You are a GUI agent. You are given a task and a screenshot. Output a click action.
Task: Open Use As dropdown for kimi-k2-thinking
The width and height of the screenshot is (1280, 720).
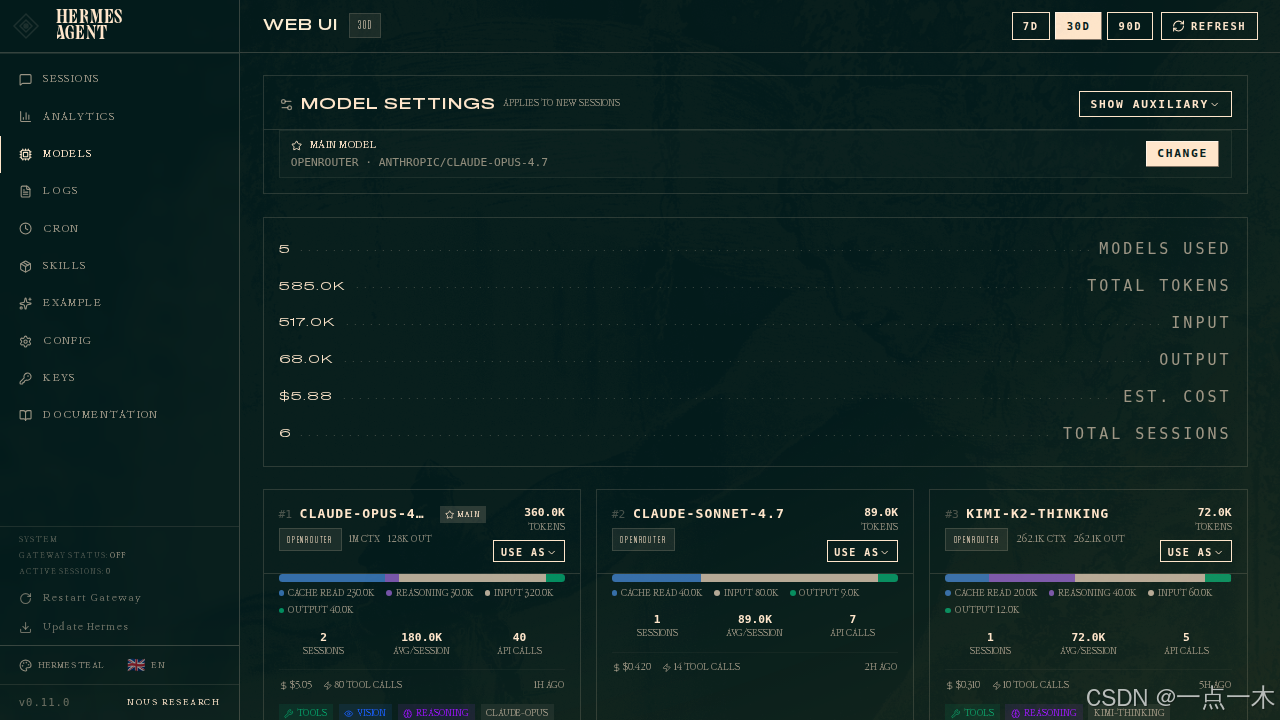click(1196, 552)
